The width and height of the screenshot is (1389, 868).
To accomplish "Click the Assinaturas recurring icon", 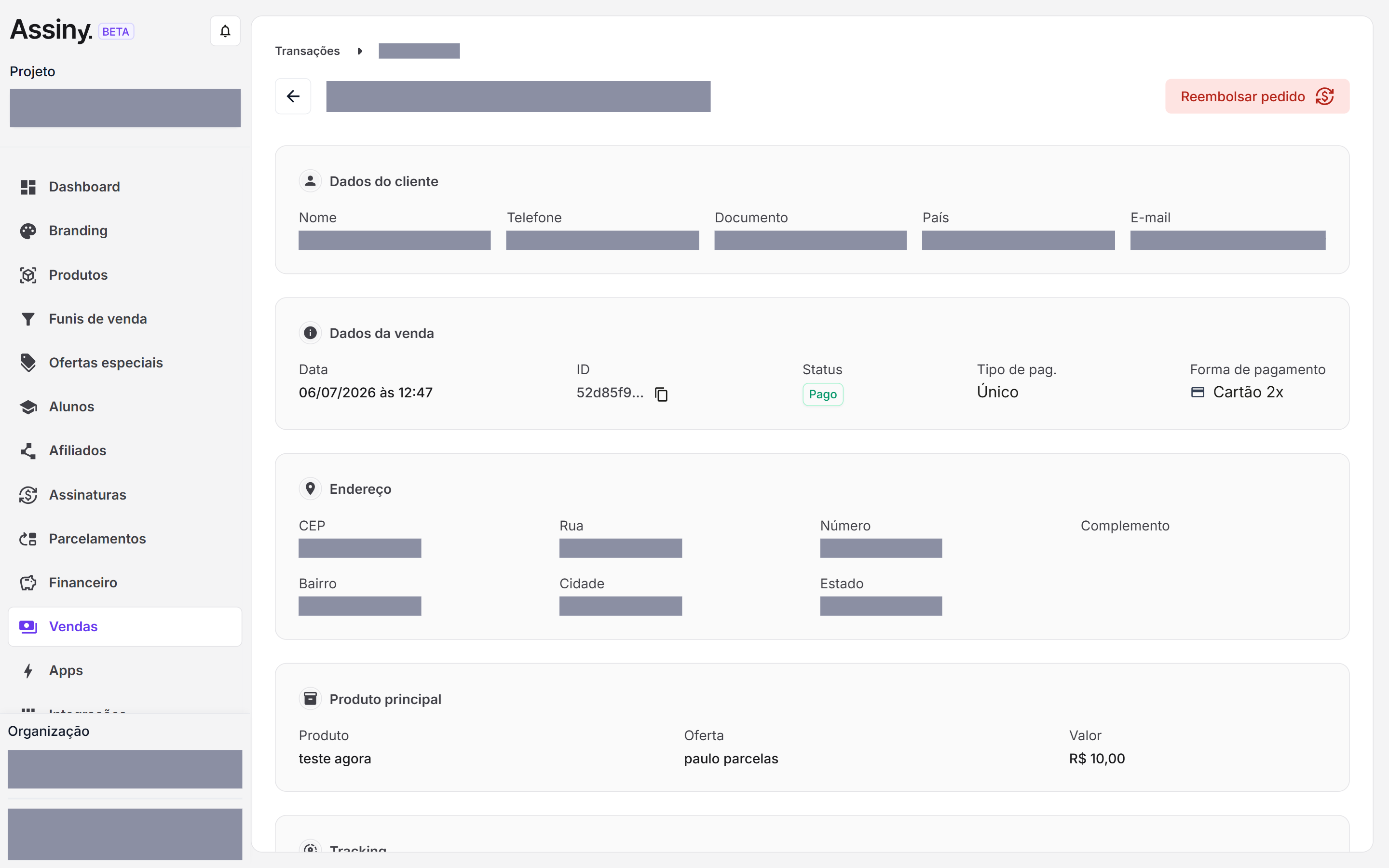I will pyautogui.click(x=28, y=495).
